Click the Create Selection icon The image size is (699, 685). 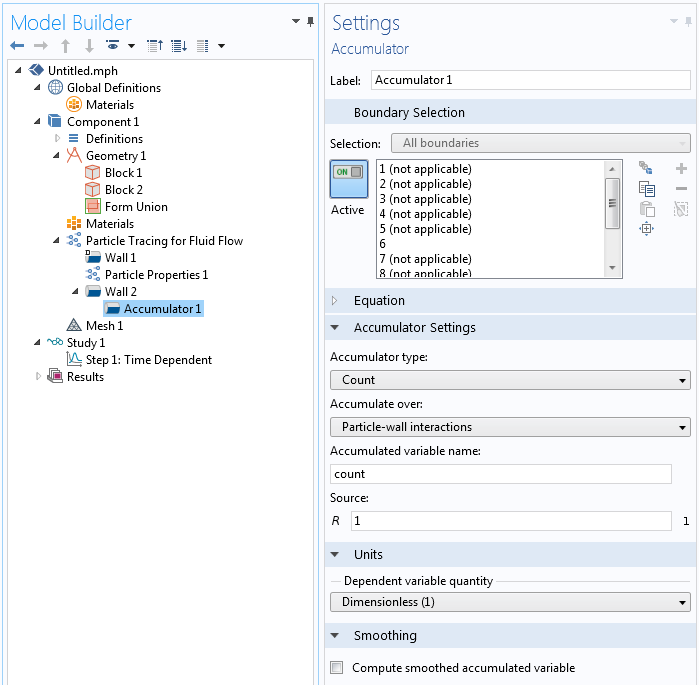646,168
